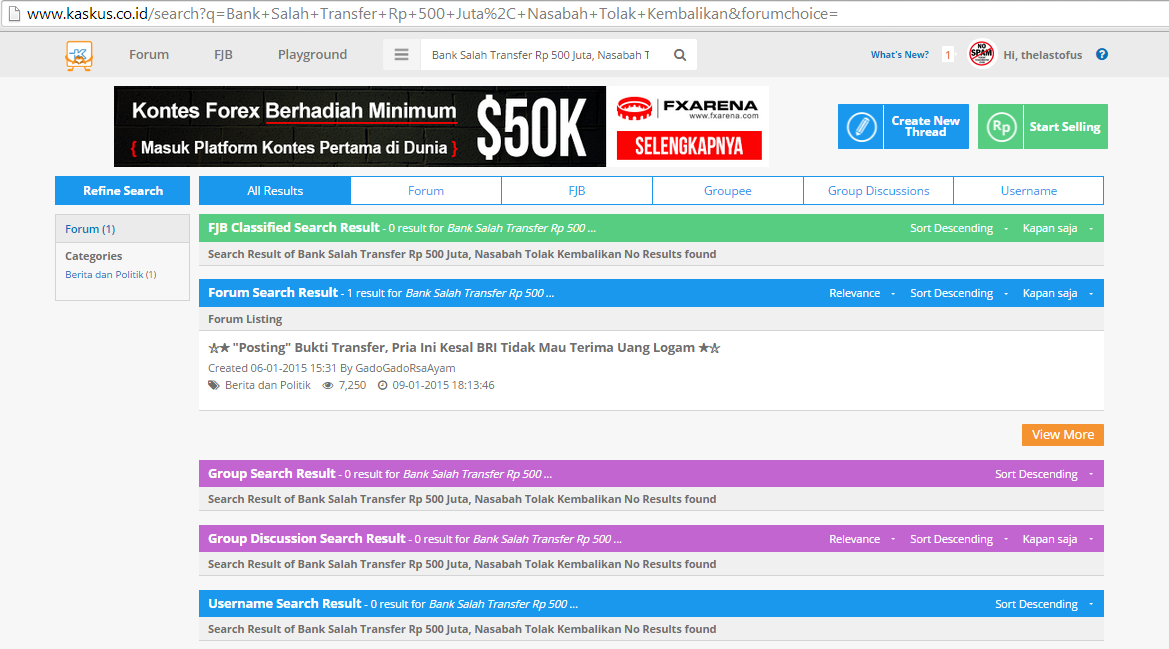Click the Refine Search button
Screen dimensions: 1169x649
(122, 191)
